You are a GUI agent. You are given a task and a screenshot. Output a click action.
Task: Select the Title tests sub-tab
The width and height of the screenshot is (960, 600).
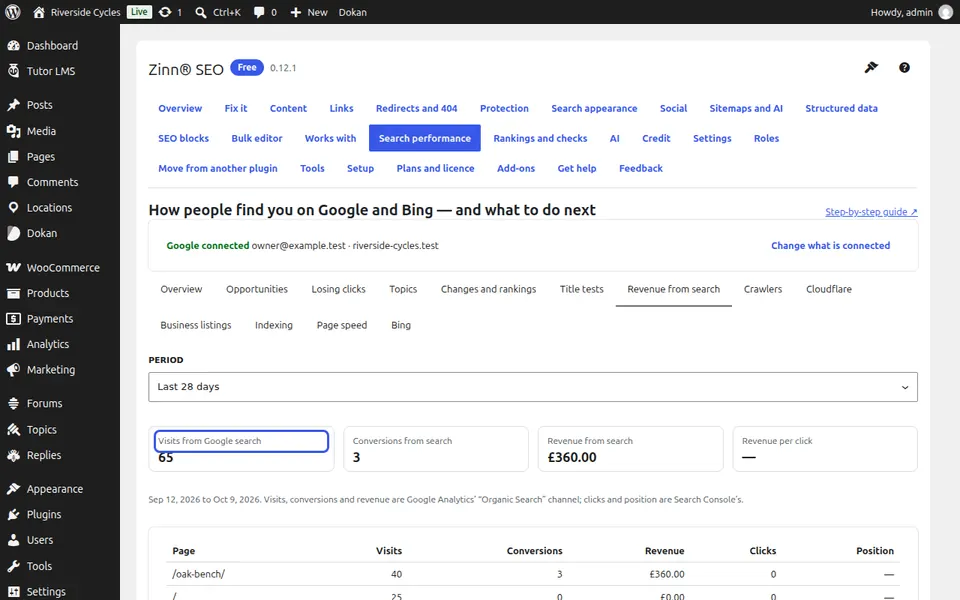[x=582, y=289]
